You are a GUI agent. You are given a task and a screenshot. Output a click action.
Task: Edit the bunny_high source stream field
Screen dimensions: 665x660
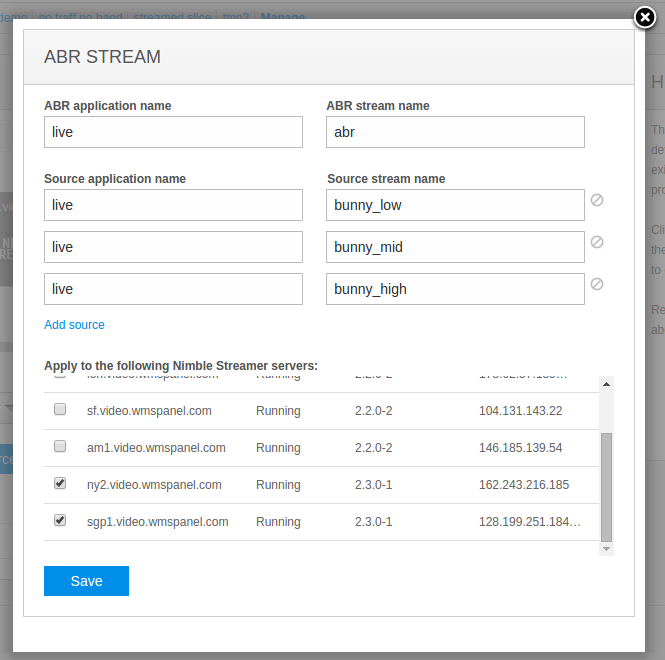coord(455,289)
